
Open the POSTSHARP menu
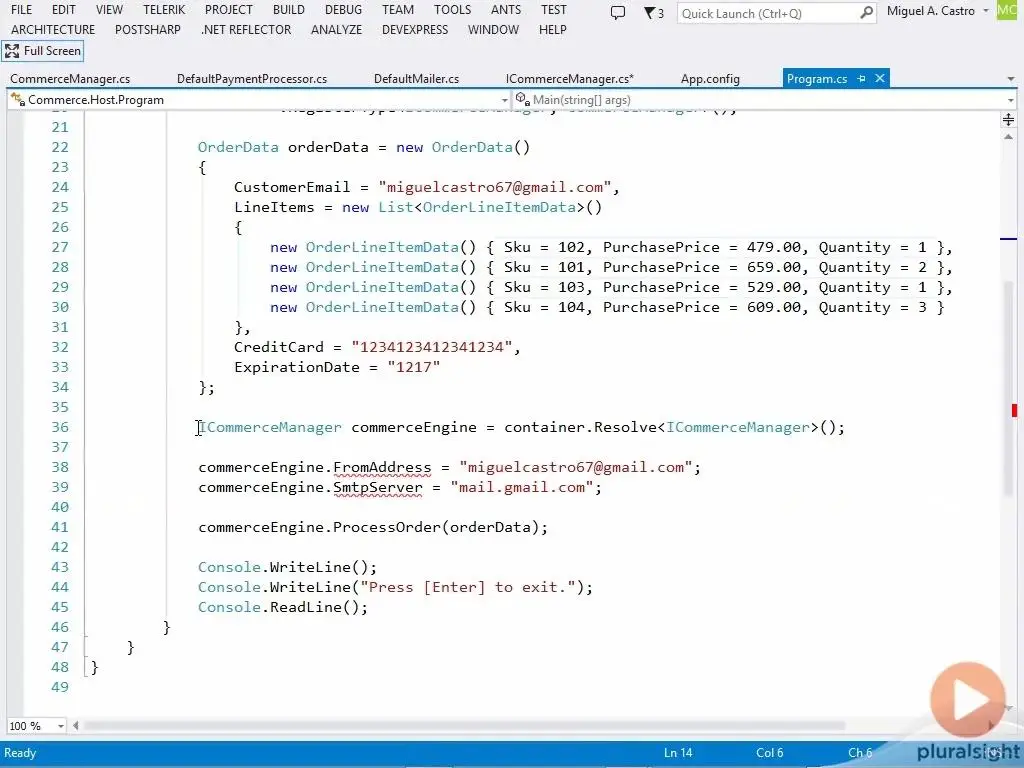tap(148, 29)
